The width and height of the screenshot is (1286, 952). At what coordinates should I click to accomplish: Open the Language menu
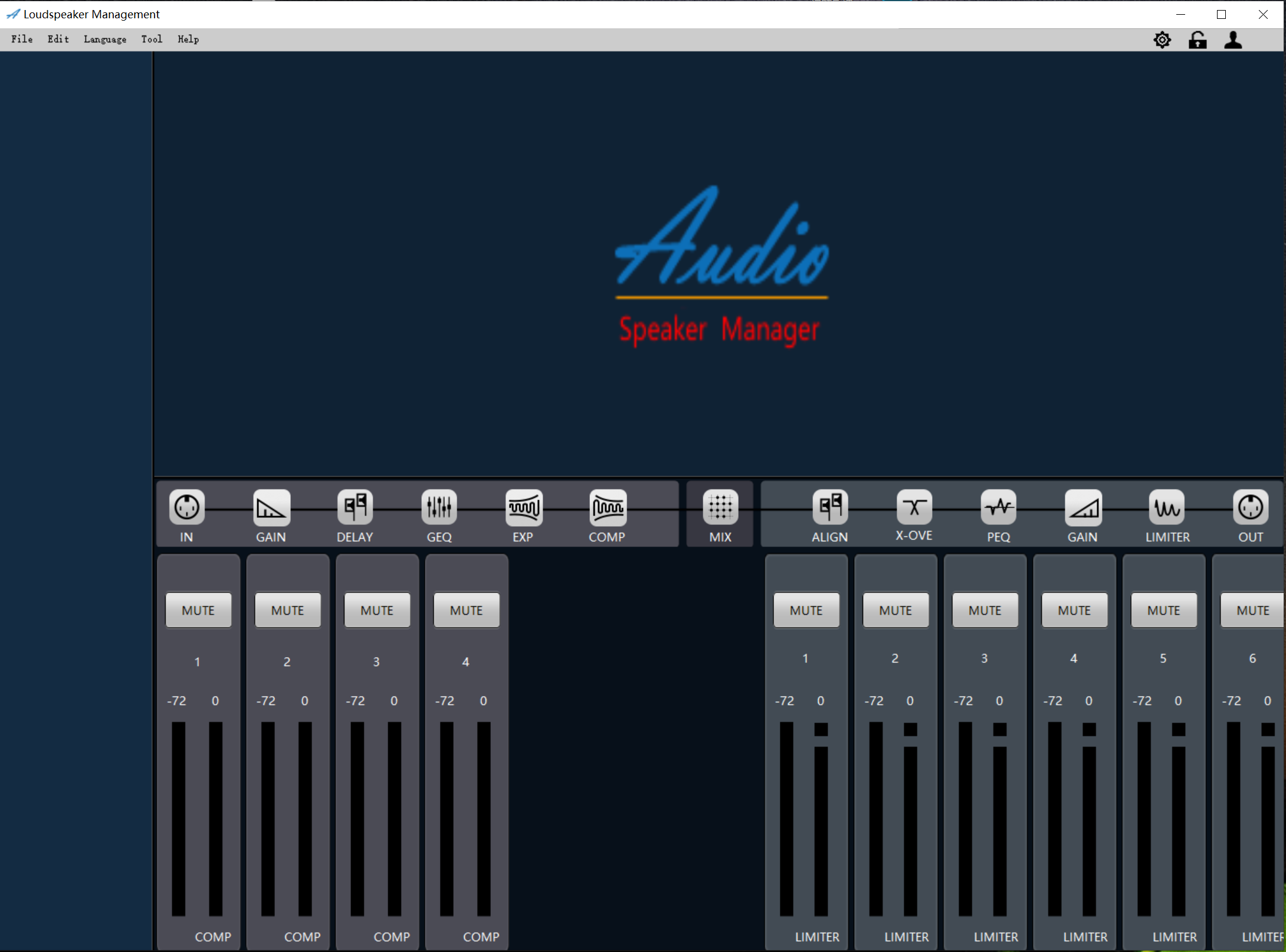[105, 40]
